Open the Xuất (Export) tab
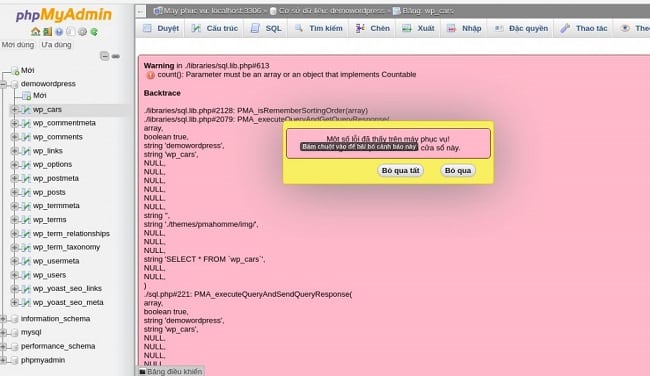 (x=418, y=28)
